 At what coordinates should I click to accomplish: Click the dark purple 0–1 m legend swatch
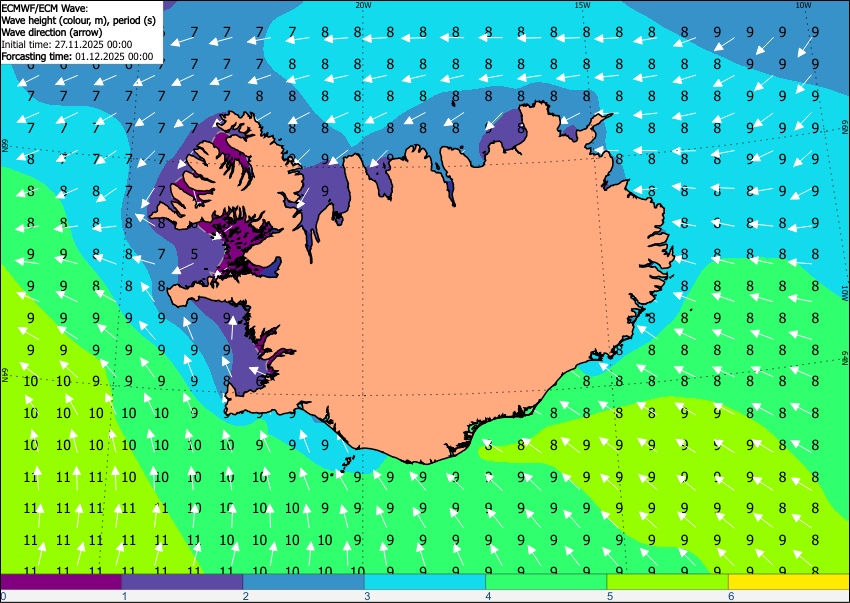[x=61, y=581]
